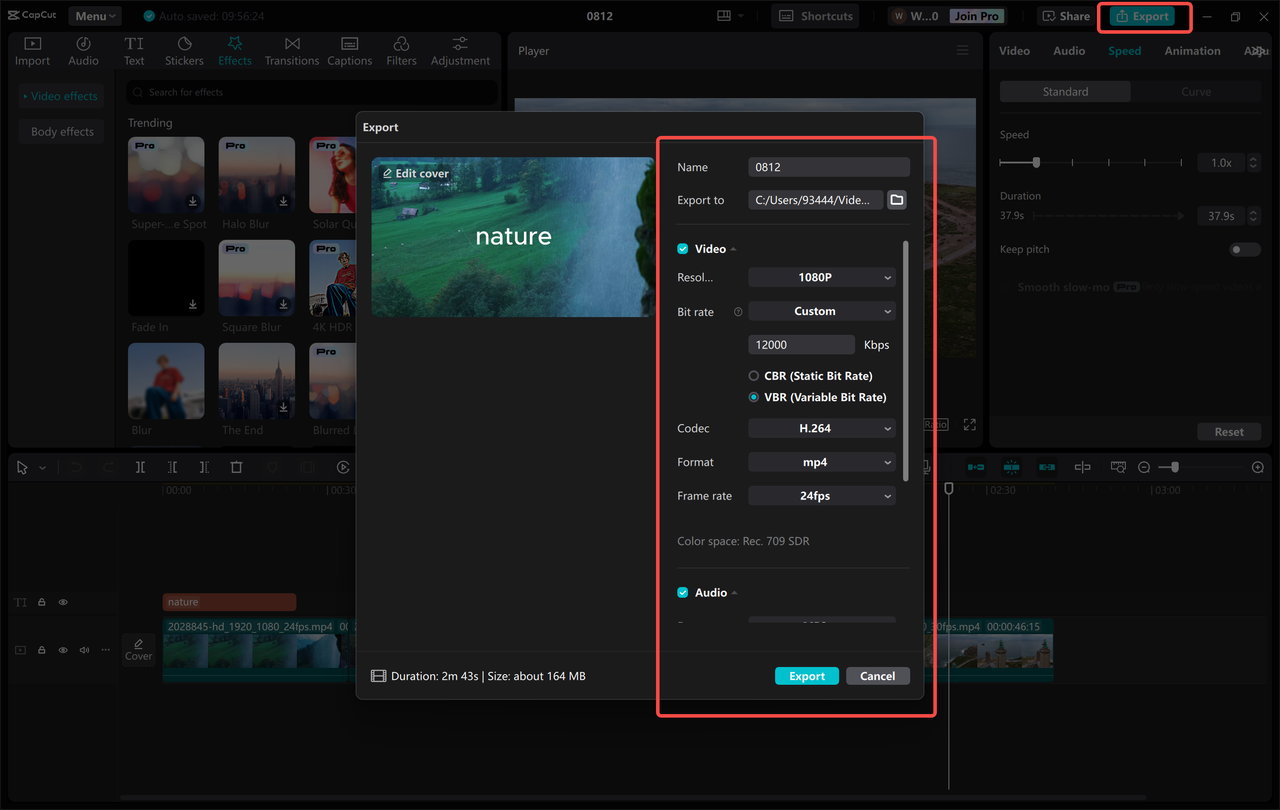Click the Export button in the dialog
The width and height of the screenshot is (1280, 810).
[x=806, y=675]
